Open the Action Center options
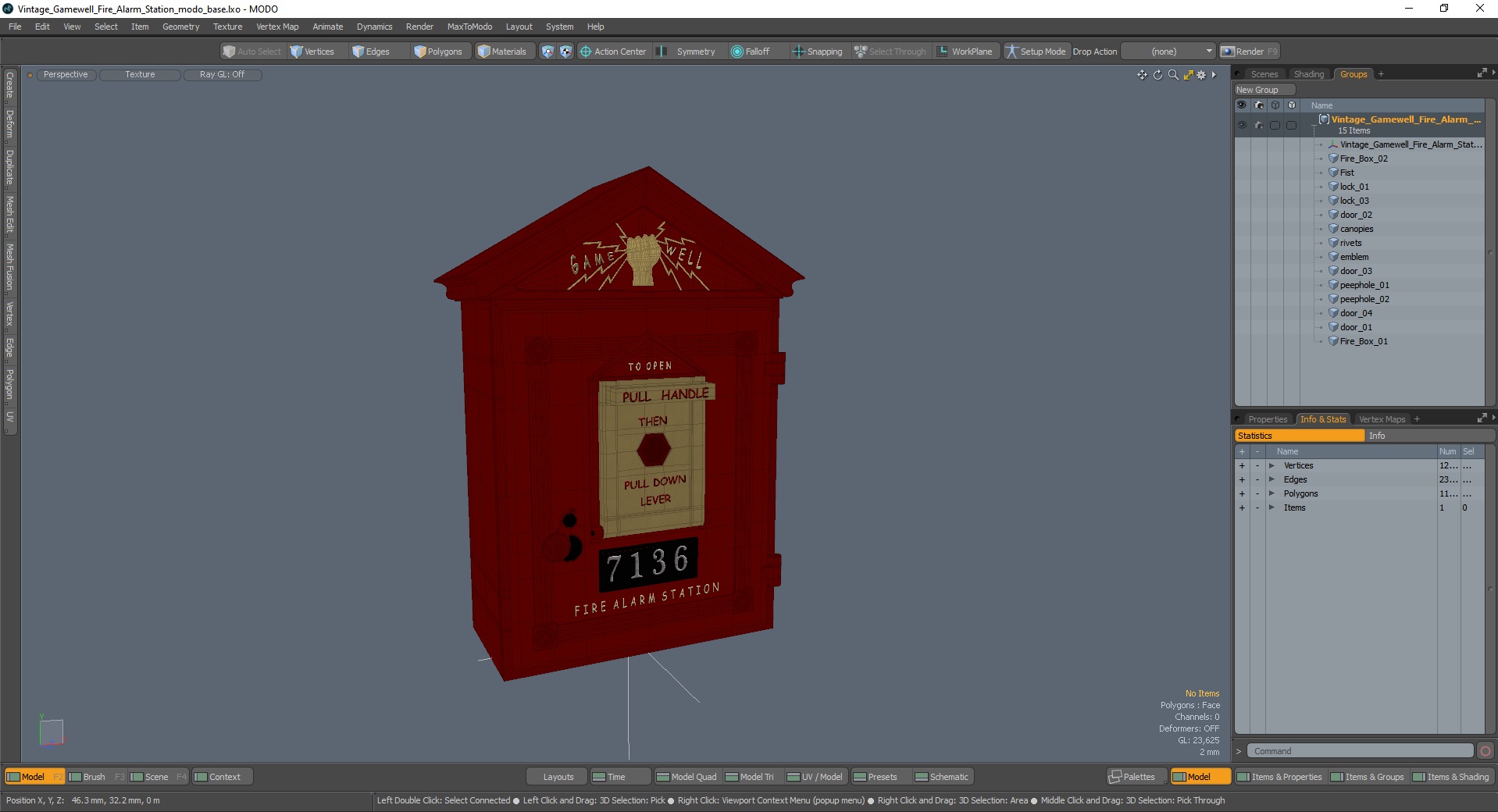This screenshot has height=812, width=1498. [x=613, y=52]
